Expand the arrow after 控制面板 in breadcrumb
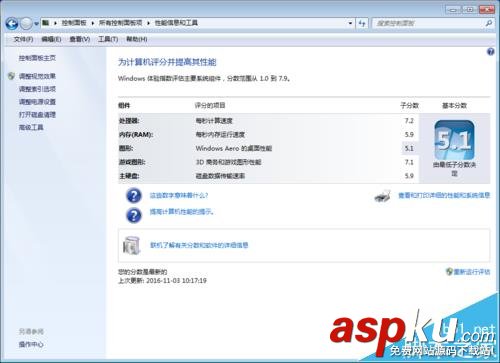 (x=92, y=23)
